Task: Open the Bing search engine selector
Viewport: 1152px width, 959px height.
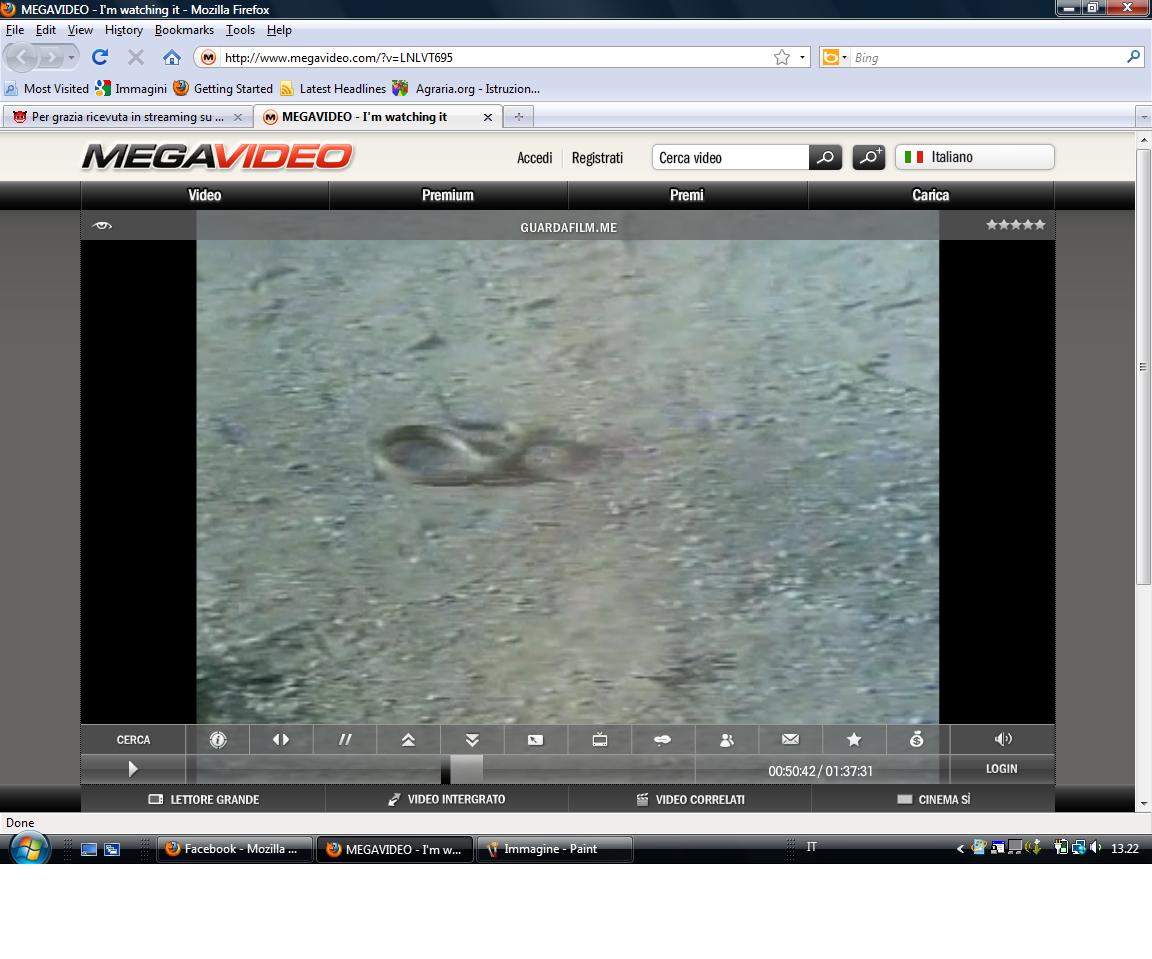Action: (834, 58)
